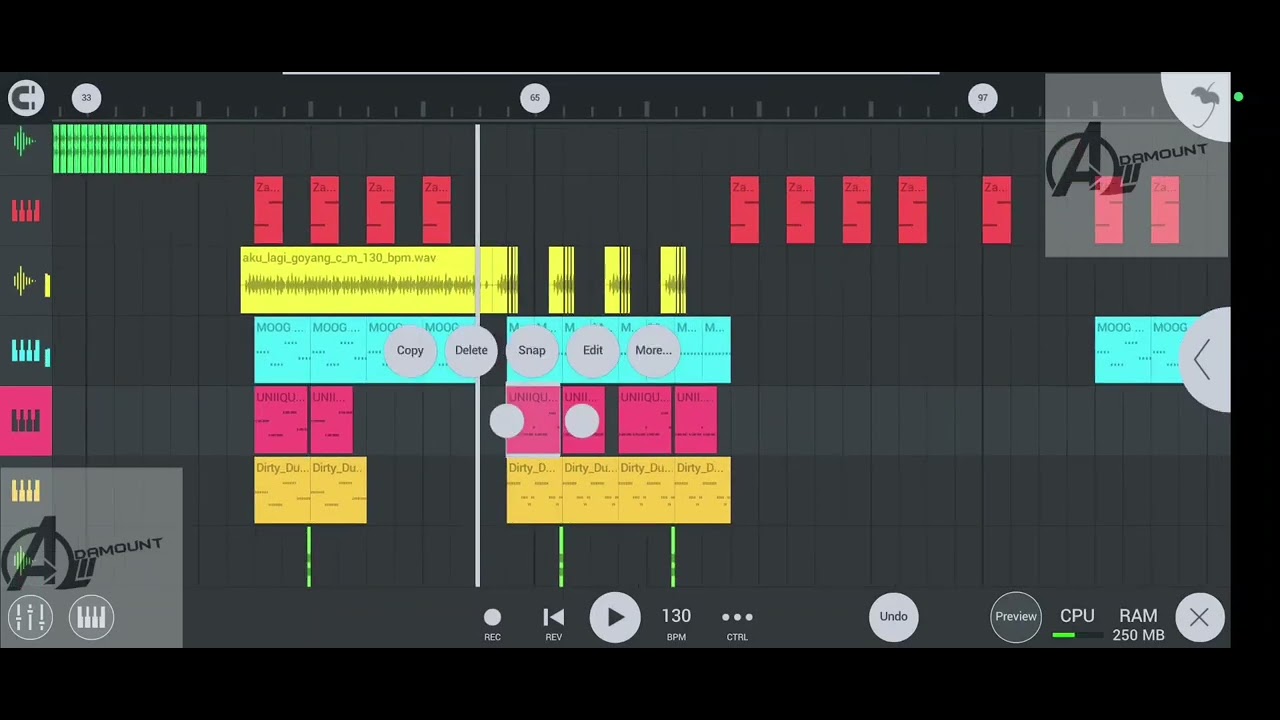
Task: Choose Snap from the clip popup
Action: click(532, 350)
